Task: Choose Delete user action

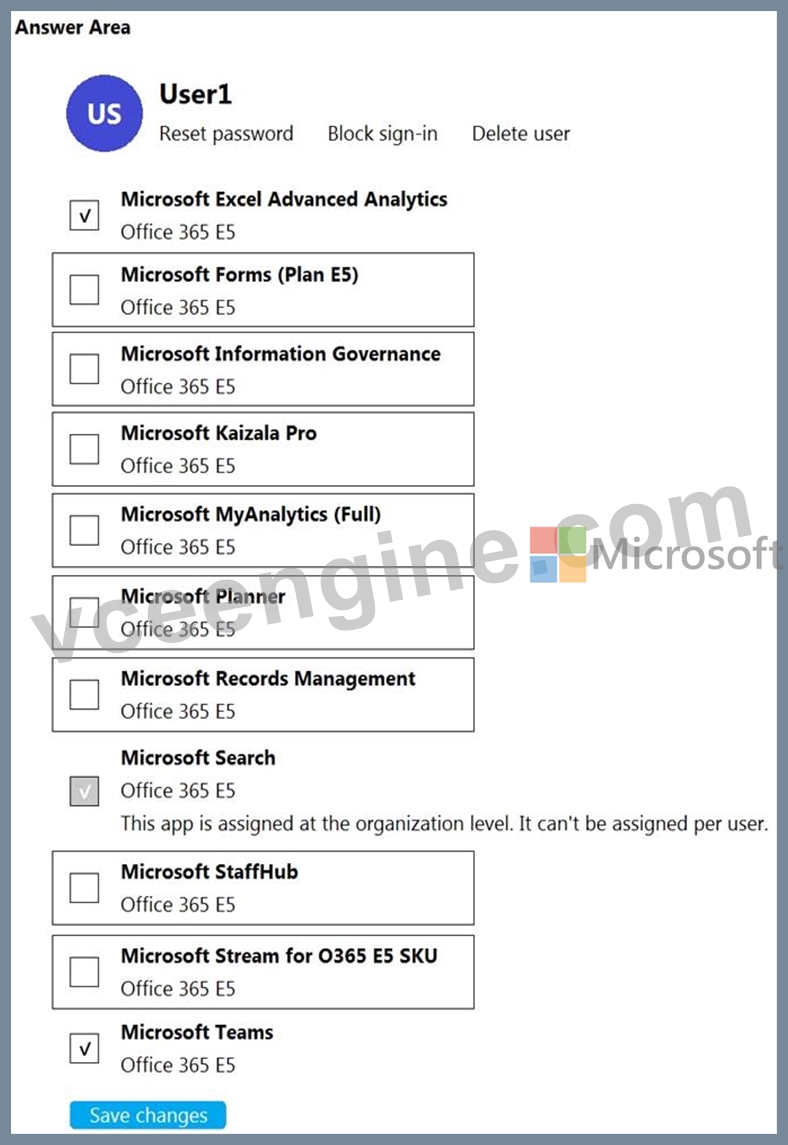Action: pyautogui.click(x=521, y=134)
